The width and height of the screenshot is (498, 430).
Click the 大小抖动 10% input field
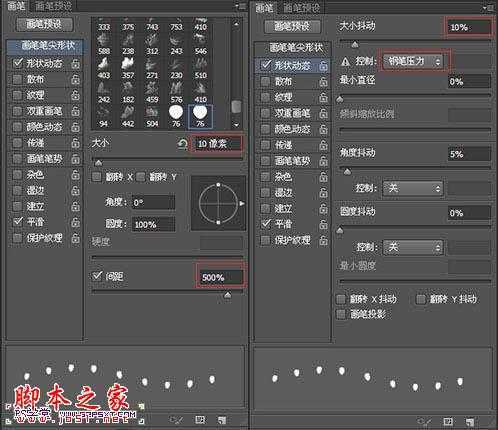pyautogui.click(x=468, y=27)
